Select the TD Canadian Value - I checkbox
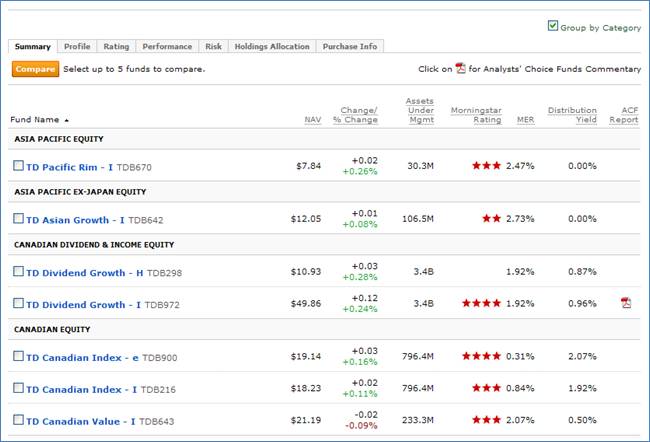The height and width of the screenshot is (442, 650). 18,420
